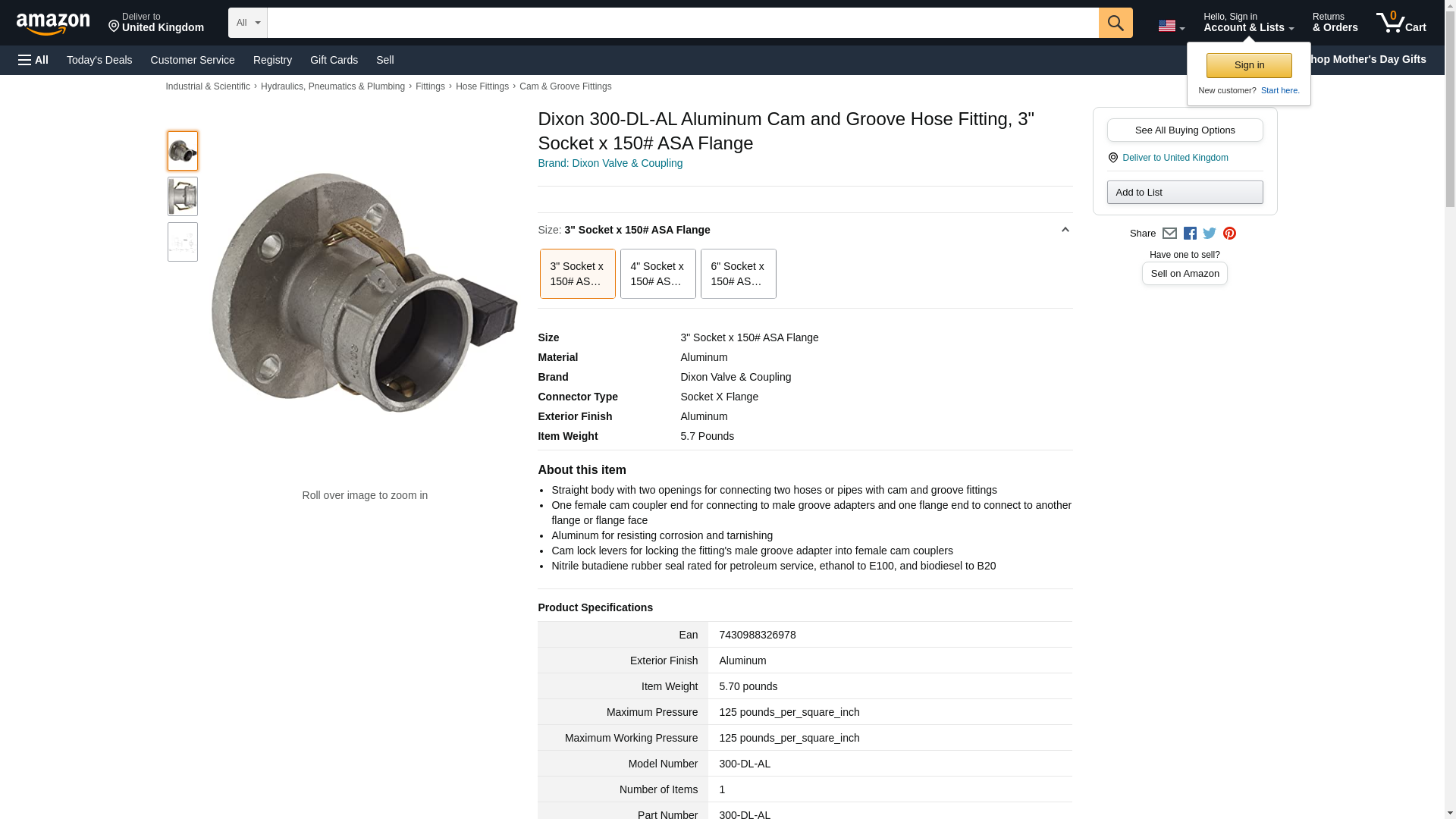Click into the search text field
1456x819 pixels.
coord(682,23)
